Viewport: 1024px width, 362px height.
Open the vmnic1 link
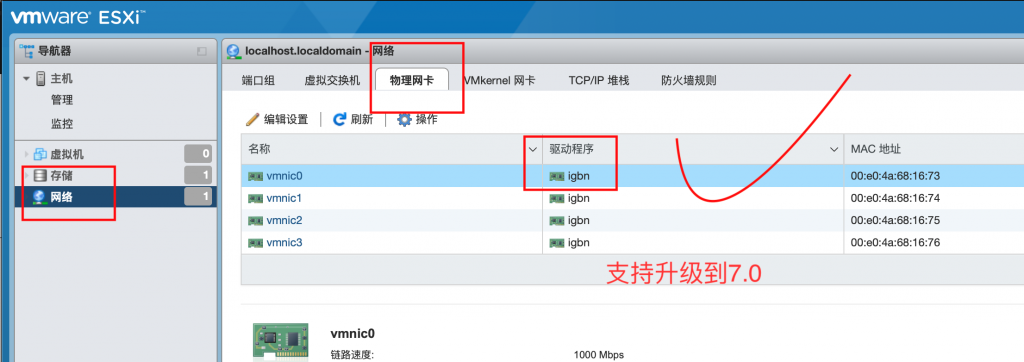284,197
